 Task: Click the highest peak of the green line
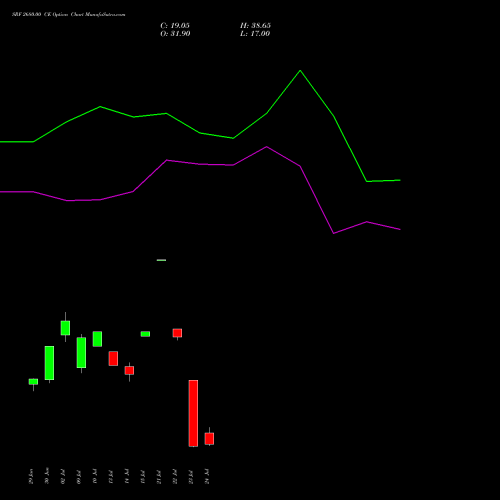tap(300, 71)
